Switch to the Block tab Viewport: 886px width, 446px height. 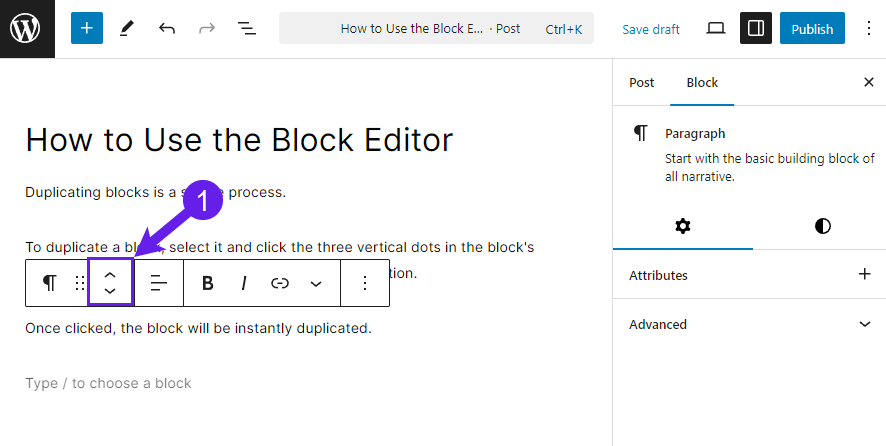702,83
